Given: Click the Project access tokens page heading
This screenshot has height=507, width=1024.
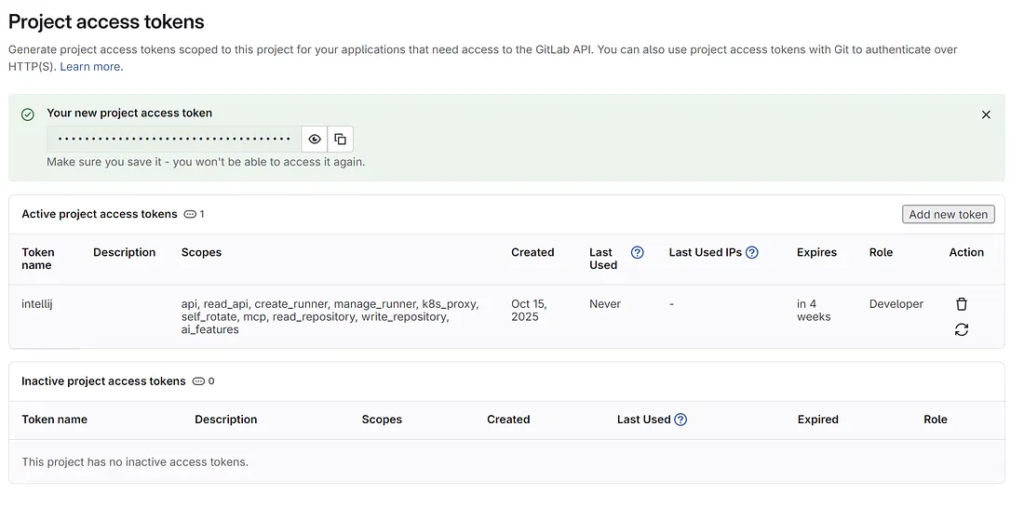Looking at the screenshot, I should pyautogui.click(x=106, y=21).
